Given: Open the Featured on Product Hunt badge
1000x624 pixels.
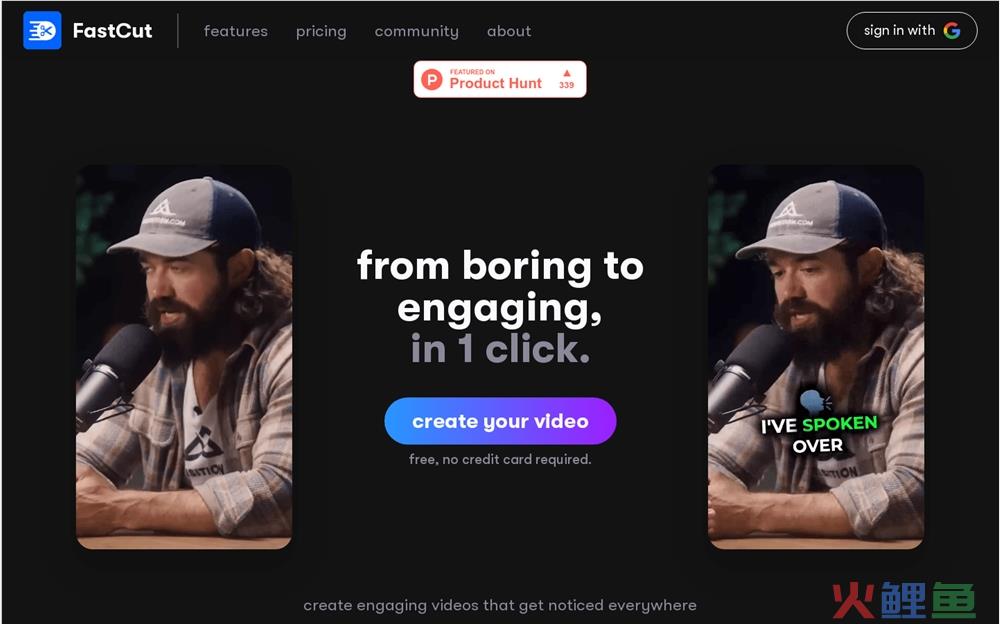Looking at the screenshot, I should pyautogui.click(x=499, y=79).
